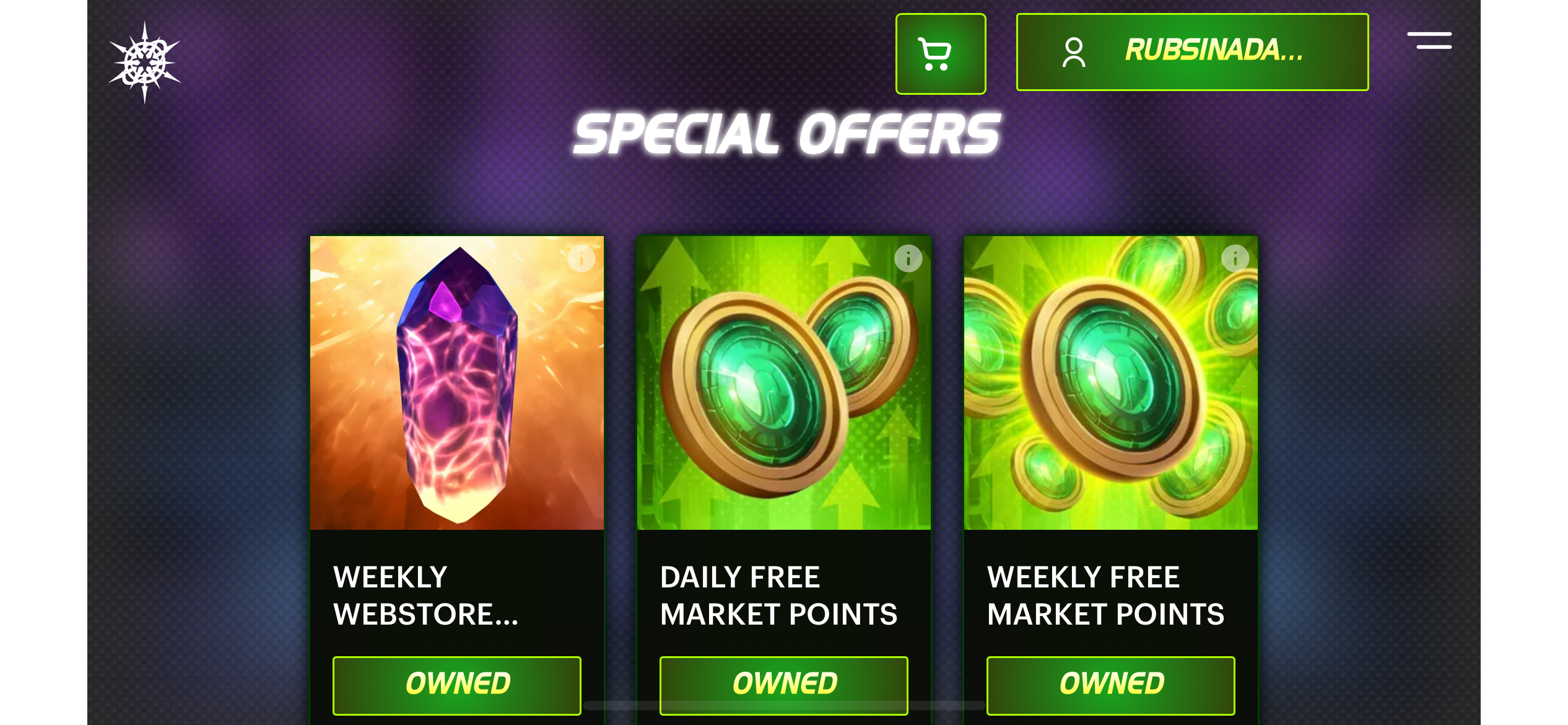Click the RUBSINADA username text
Screen dimensions: 1568x725
[x=1214, y=50]
